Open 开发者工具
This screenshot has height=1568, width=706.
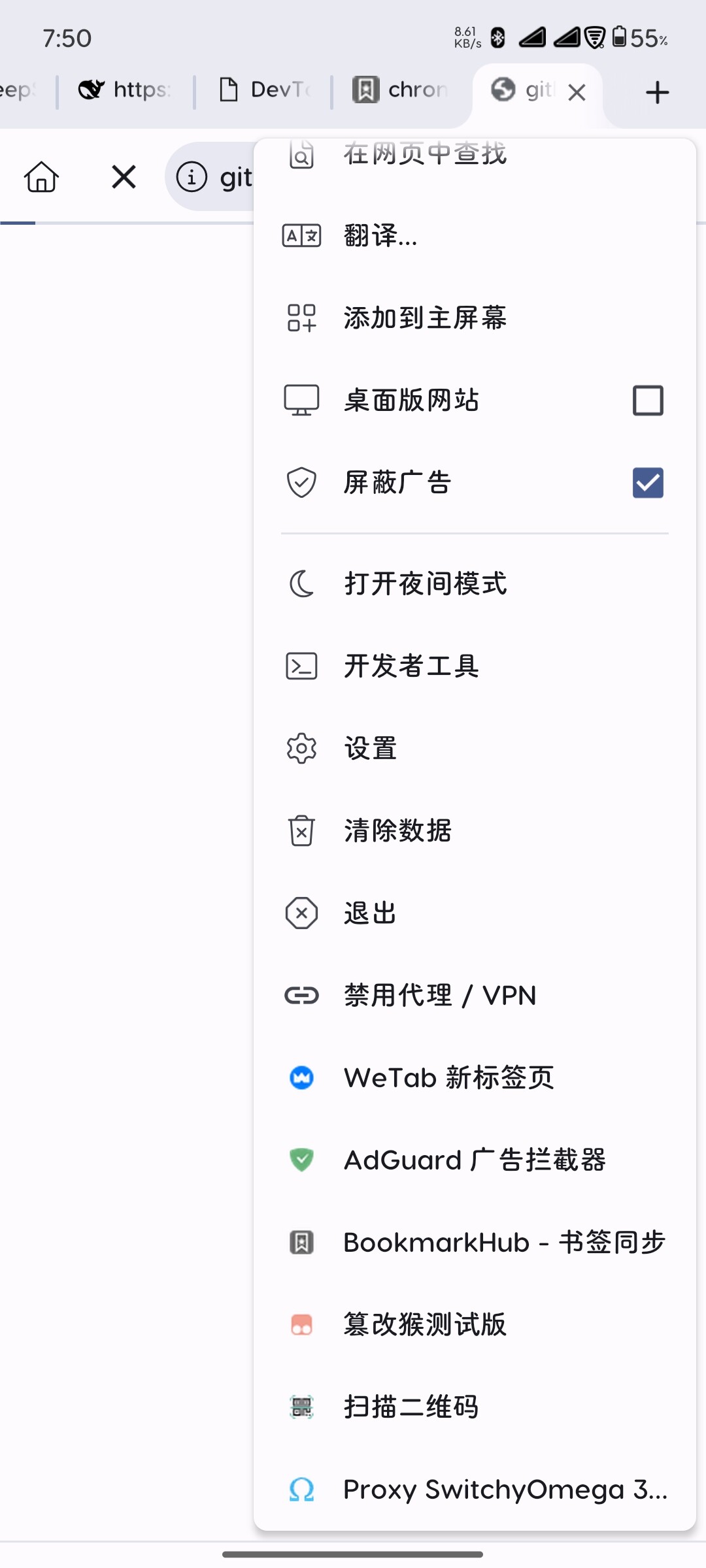click(475, 666)
